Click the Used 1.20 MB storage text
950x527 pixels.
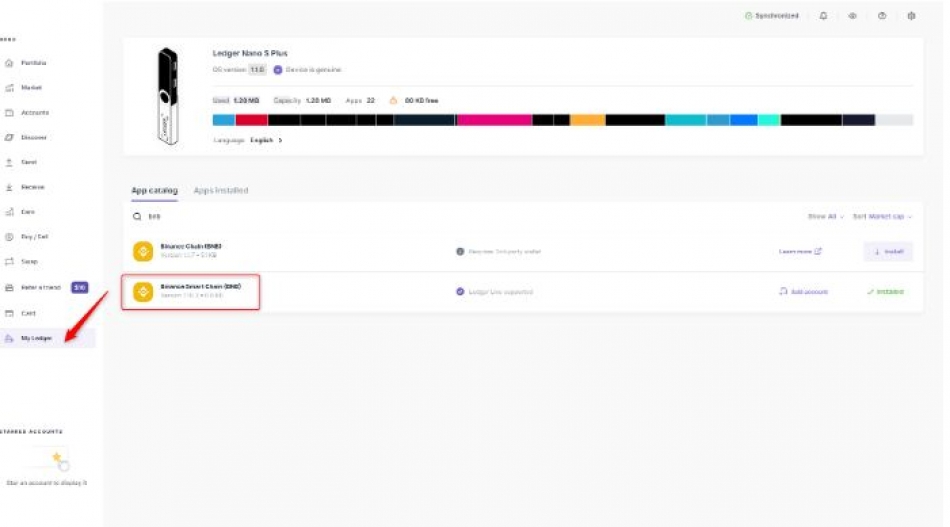(x=236, y=101)
